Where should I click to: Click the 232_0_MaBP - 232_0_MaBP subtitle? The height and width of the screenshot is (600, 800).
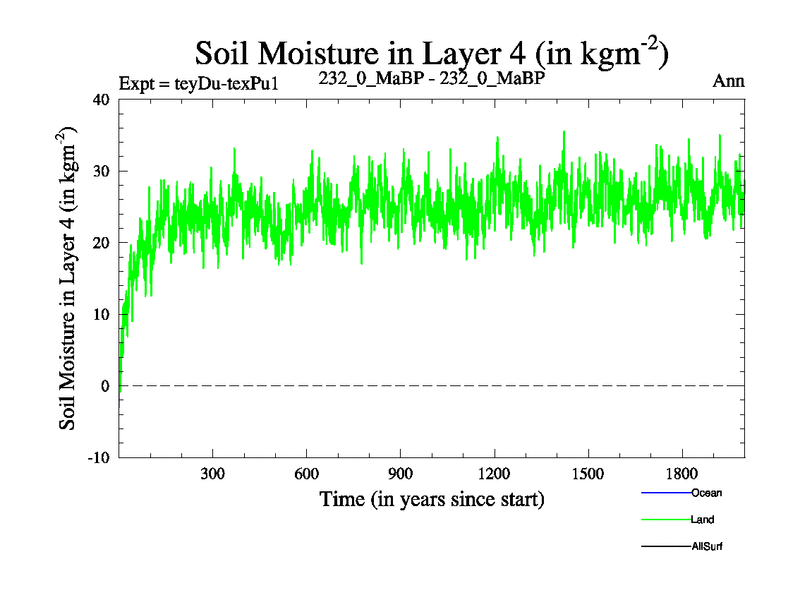click(431, 77)
